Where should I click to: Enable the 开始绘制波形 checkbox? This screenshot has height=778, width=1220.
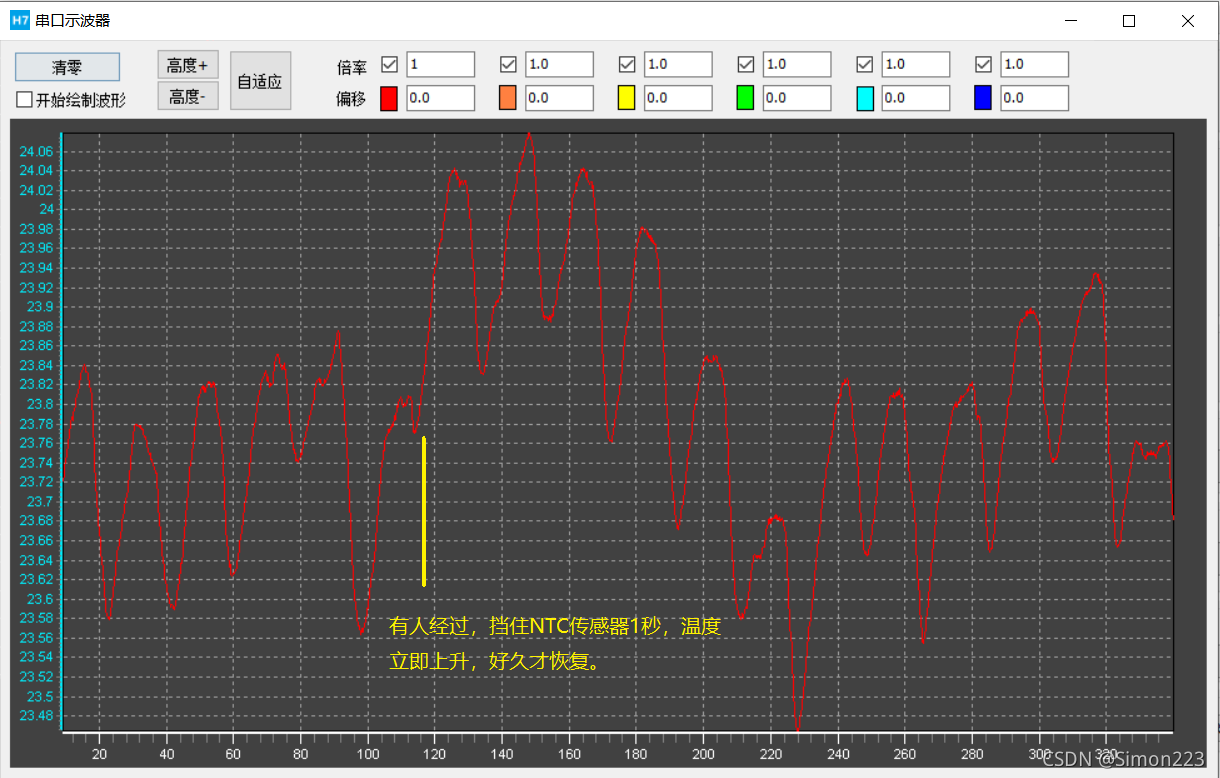[x=25, y=100]
